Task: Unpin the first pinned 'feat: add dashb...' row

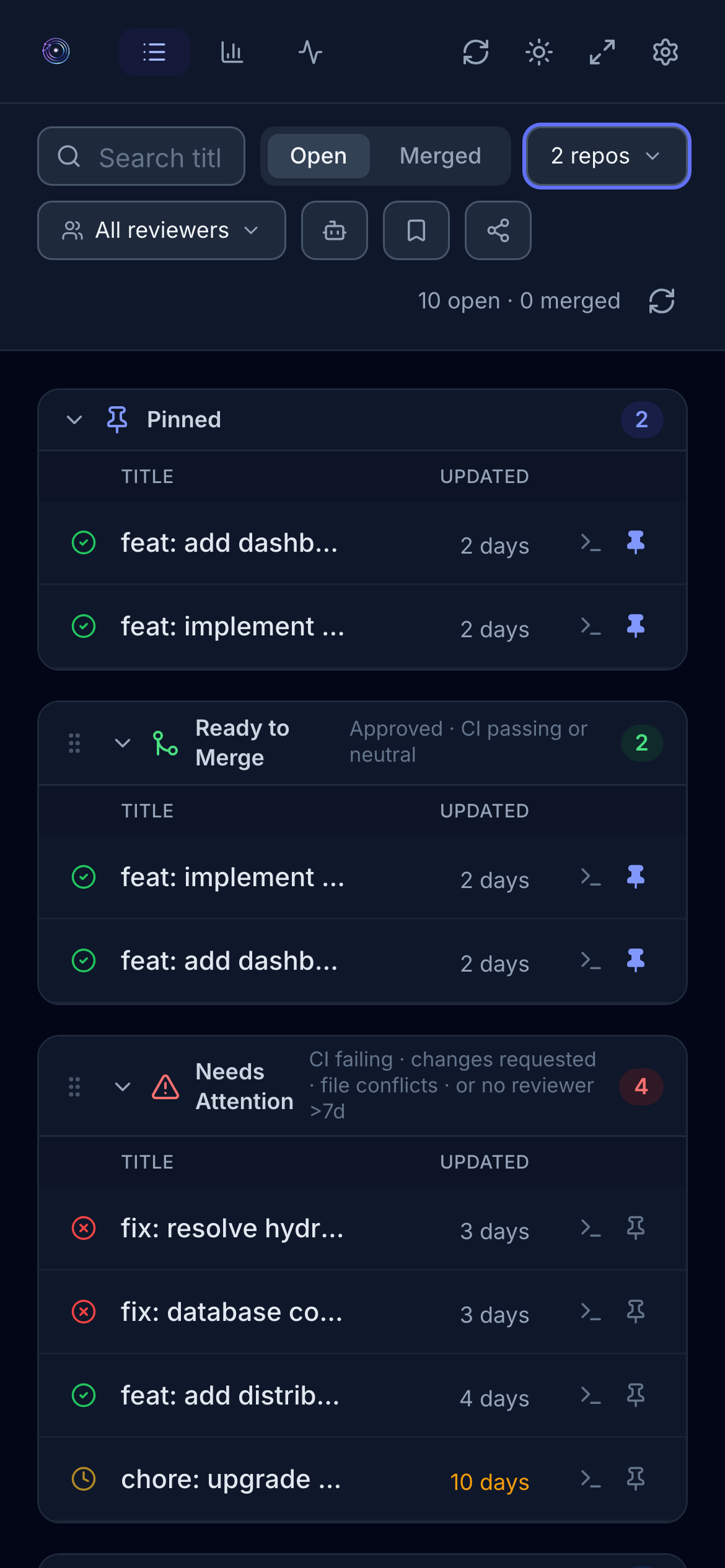Action: [x=636, y=542]
